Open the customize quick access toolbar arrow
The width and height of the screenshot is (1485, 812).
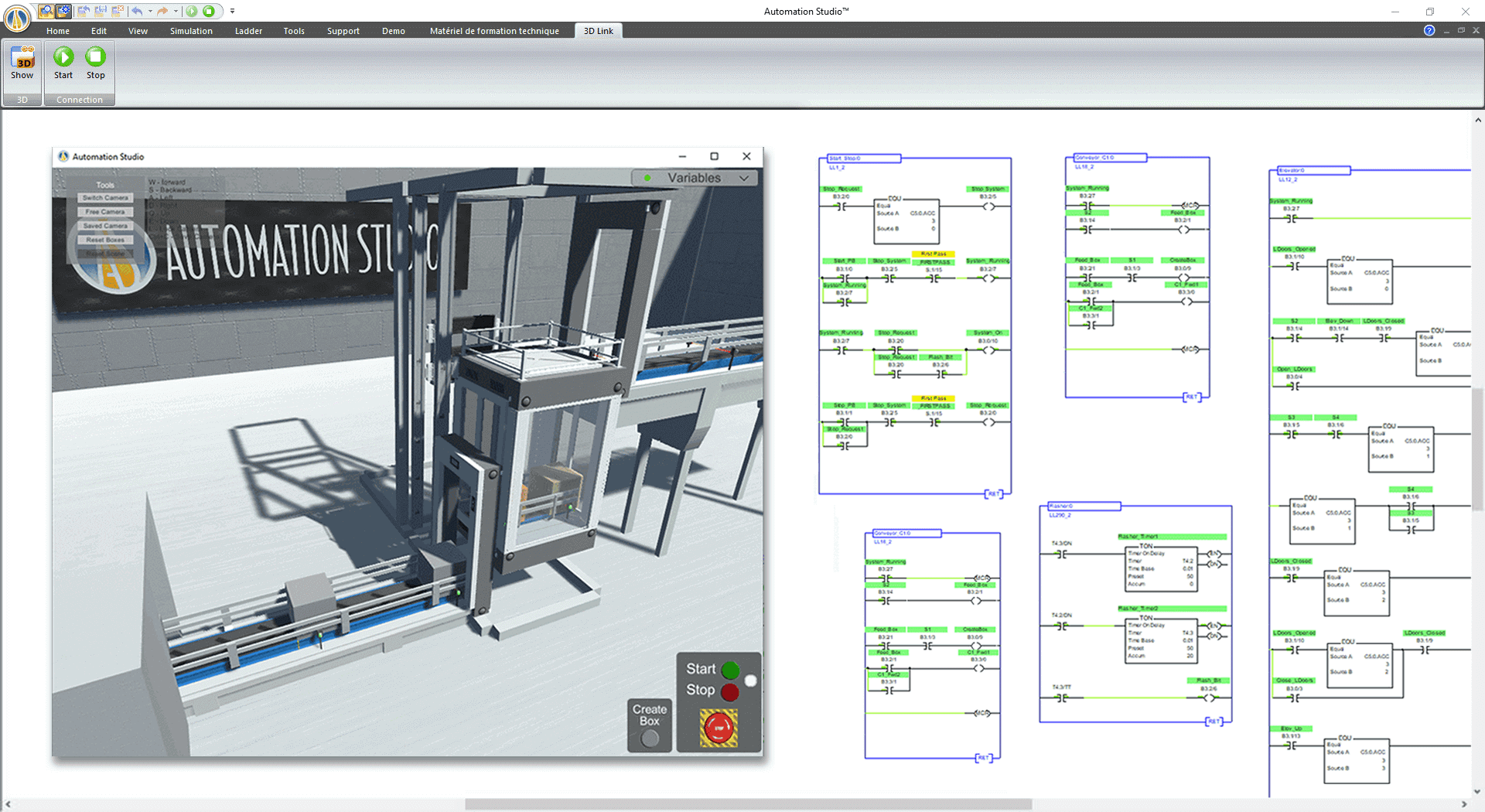click(232, 11)
